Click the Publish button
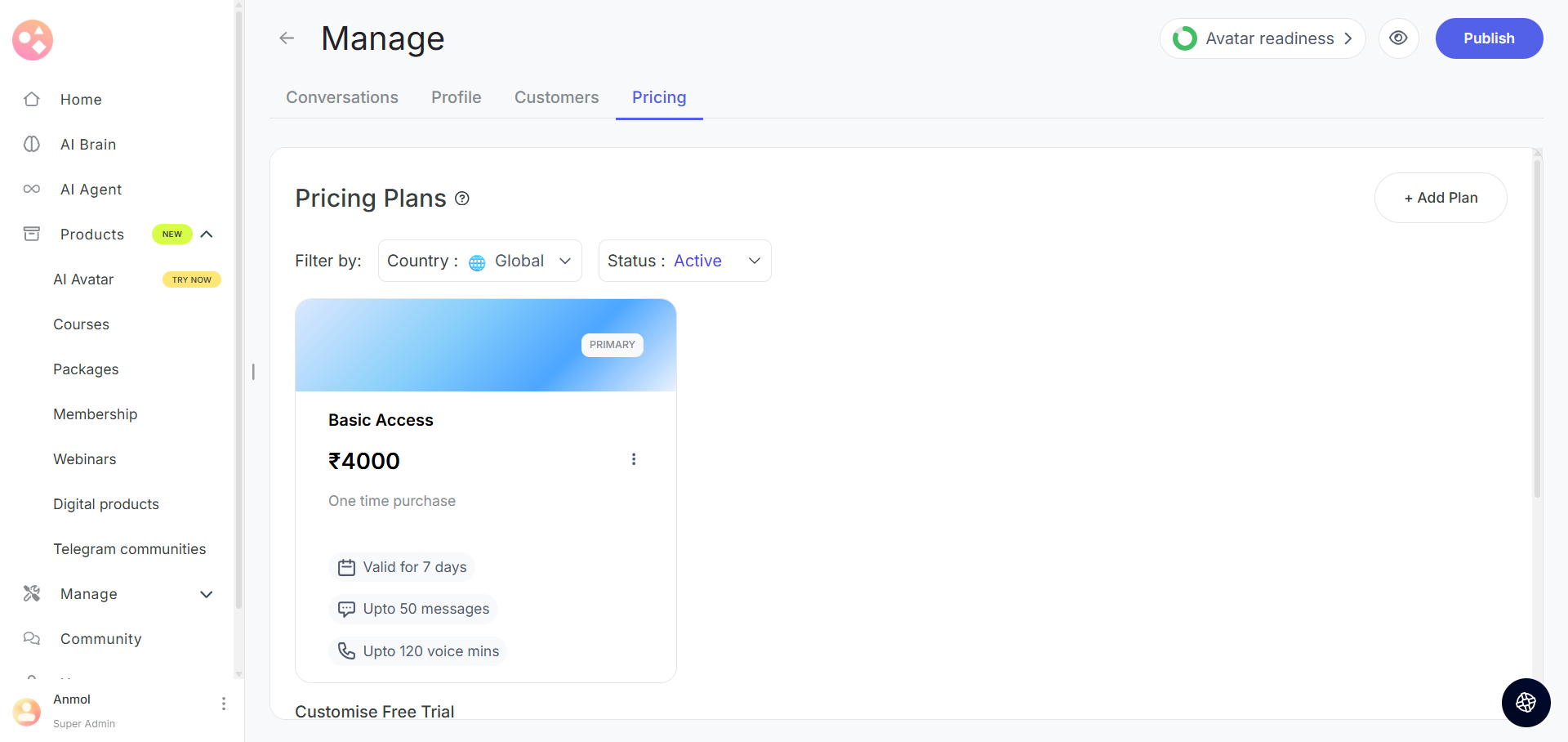 (x=1489, y=38)
